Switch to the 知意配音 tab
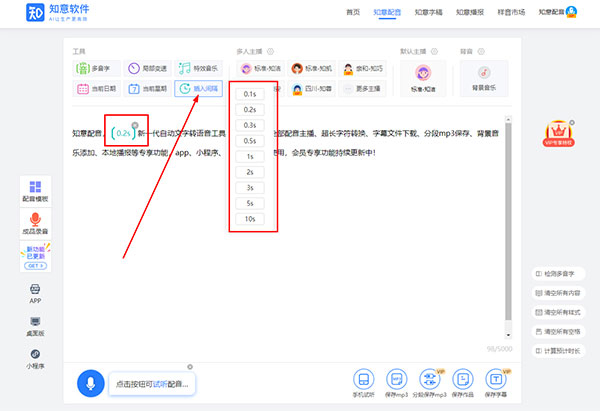Viewport: 600px width, 411px height. click(x=387, y=12)
